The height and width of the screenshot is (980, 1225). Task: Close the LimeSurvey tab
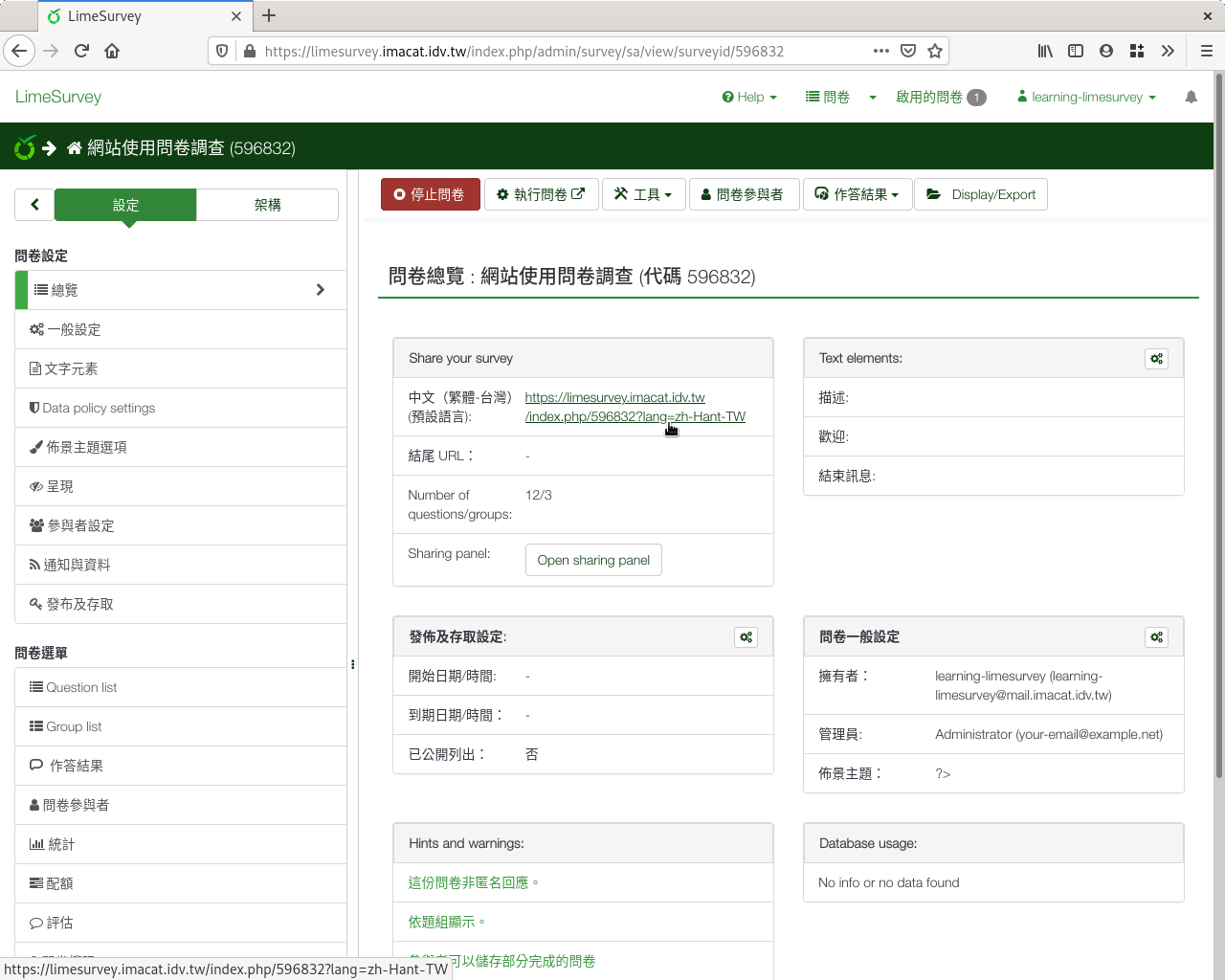coord(236,16)
